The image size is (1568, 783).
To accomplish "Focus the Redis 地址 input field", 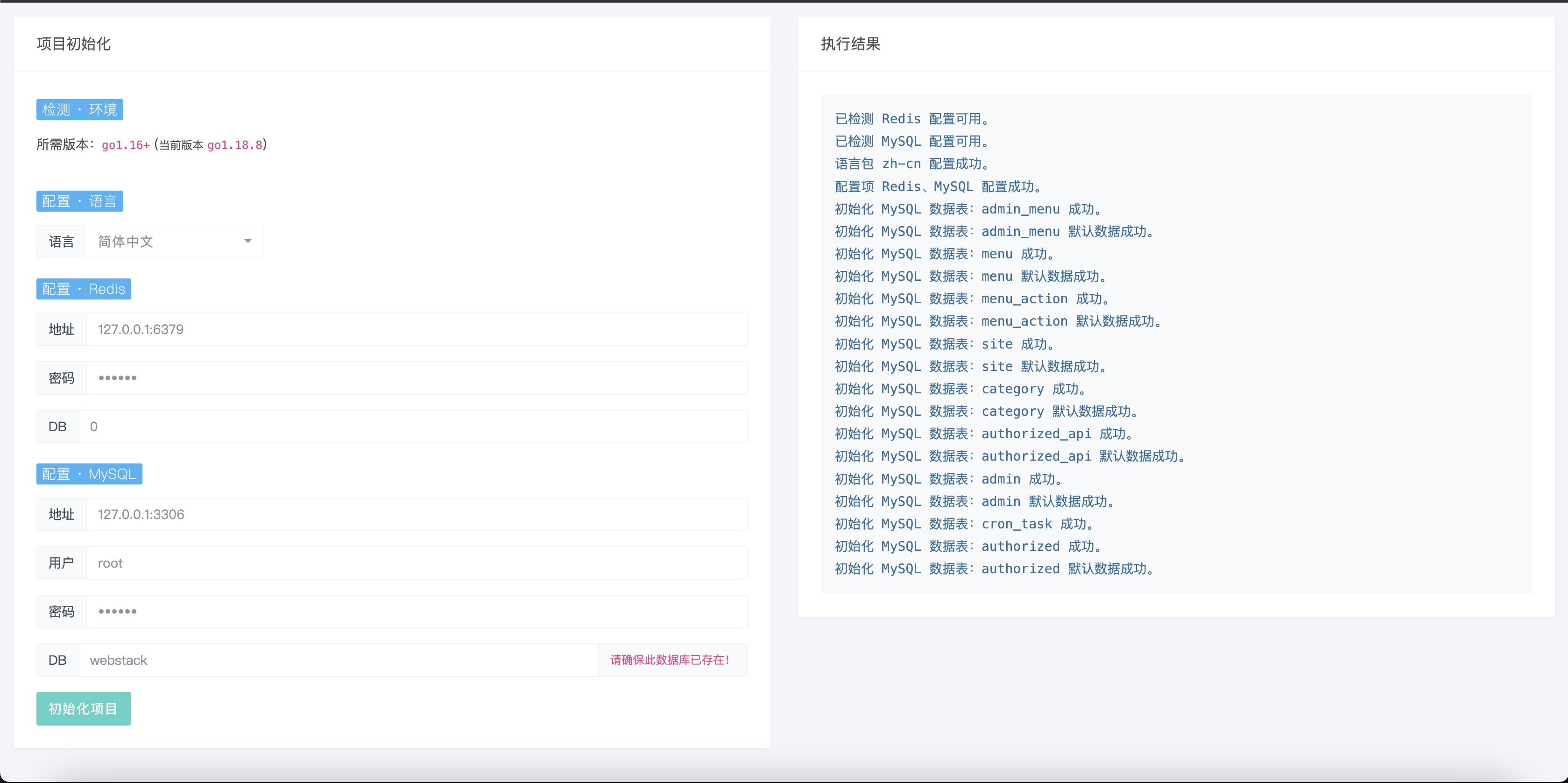I will pyautogui.click(x=417, y=329).
